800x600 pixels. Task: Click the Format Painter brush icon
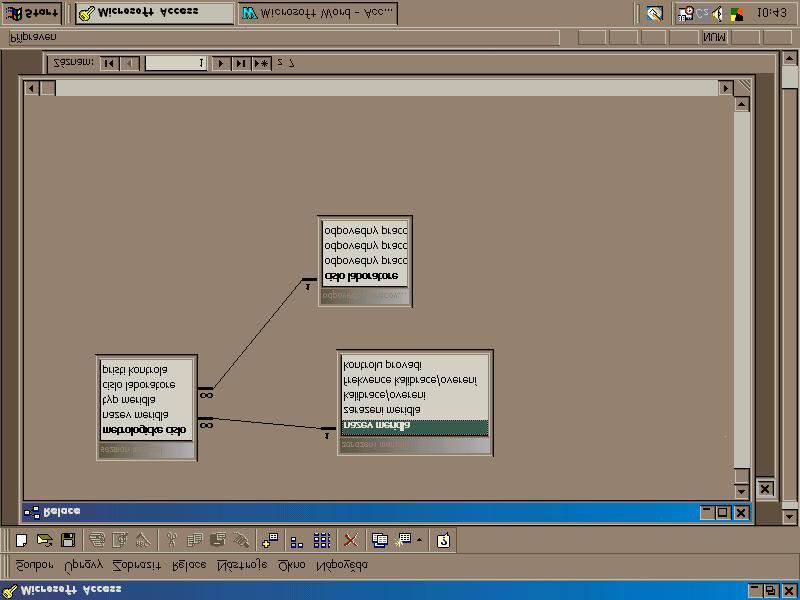pyautogui.click(x=241, y=540)
